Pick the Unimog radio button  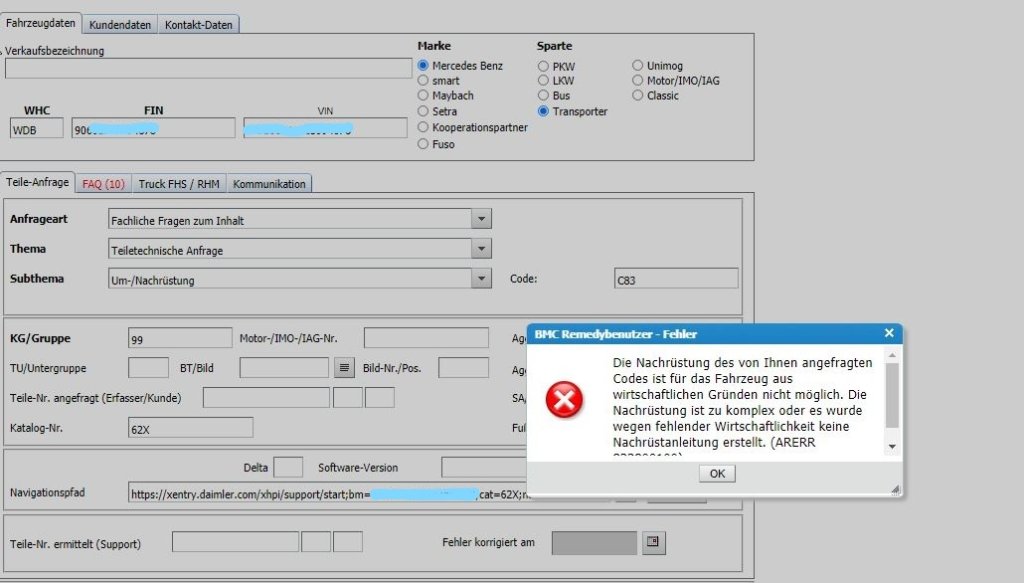pos(638,66)
